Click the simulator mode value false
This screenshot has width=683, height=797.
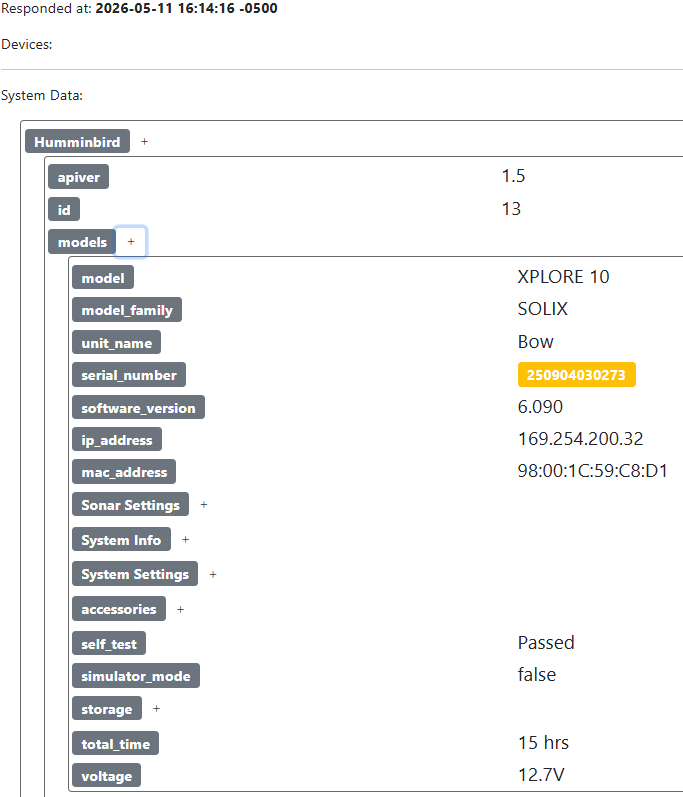(537, 675)
